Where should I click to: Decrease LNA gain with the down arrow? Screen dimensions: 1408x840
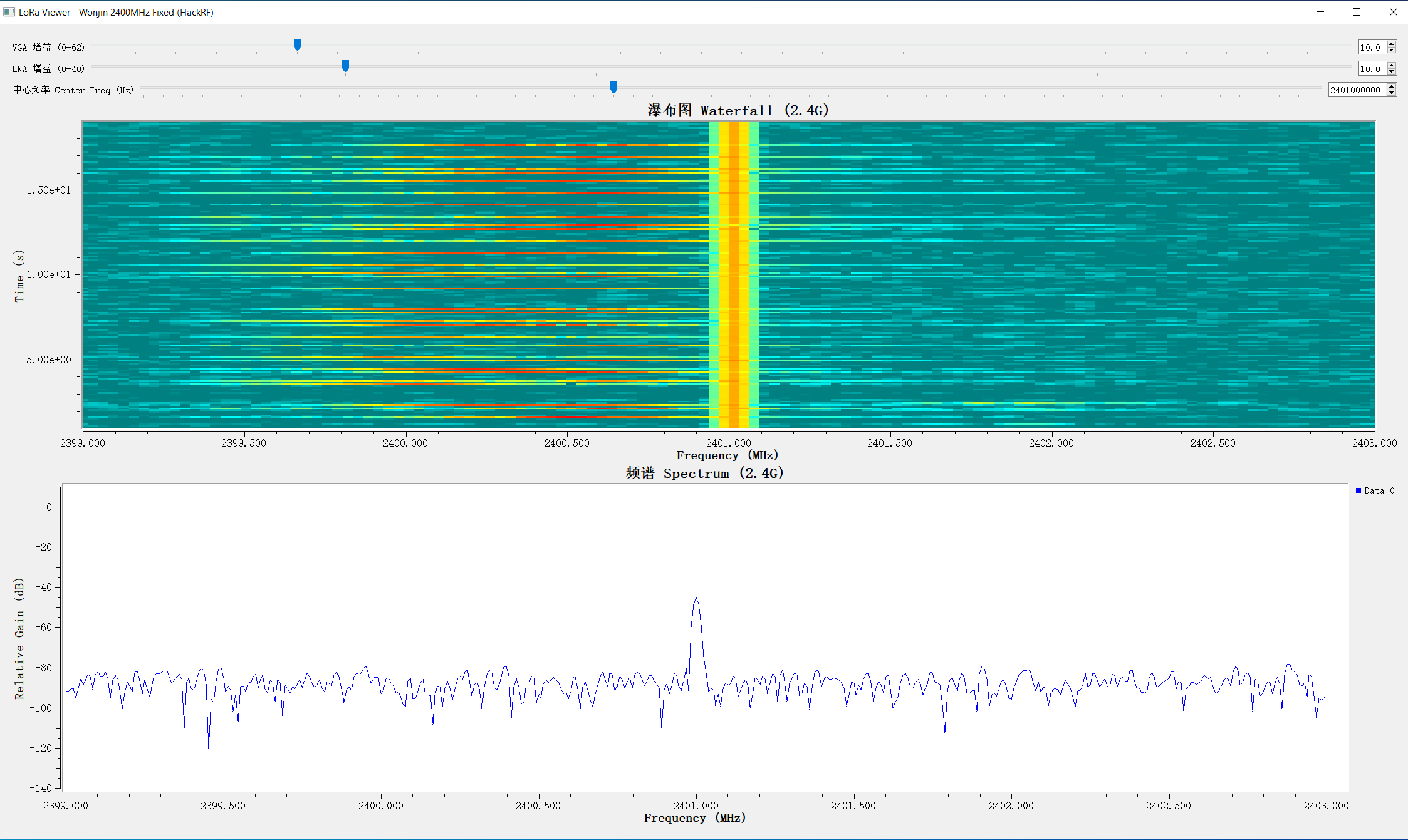(x=1392, y=72)
